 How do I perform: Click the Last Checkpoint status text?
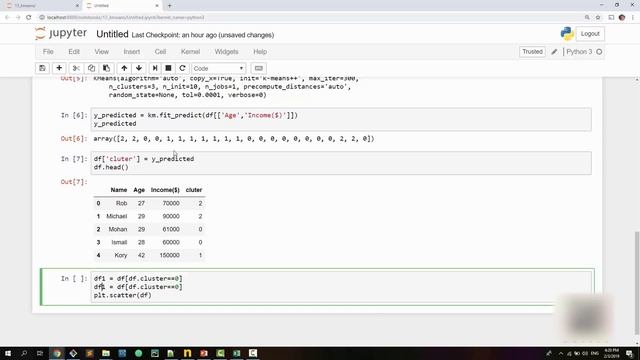(202, 35)
